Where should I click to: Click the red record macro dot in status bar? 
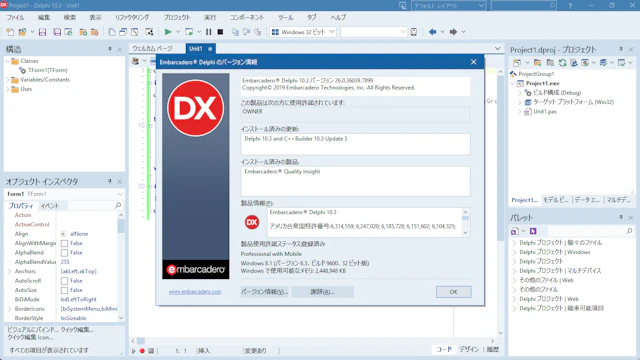[x=142, y=351]
